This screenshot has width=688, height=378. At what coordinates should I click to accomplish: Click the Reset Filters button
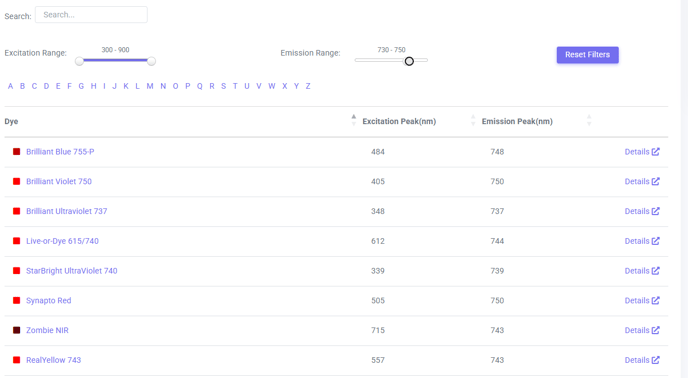point(588,55)
